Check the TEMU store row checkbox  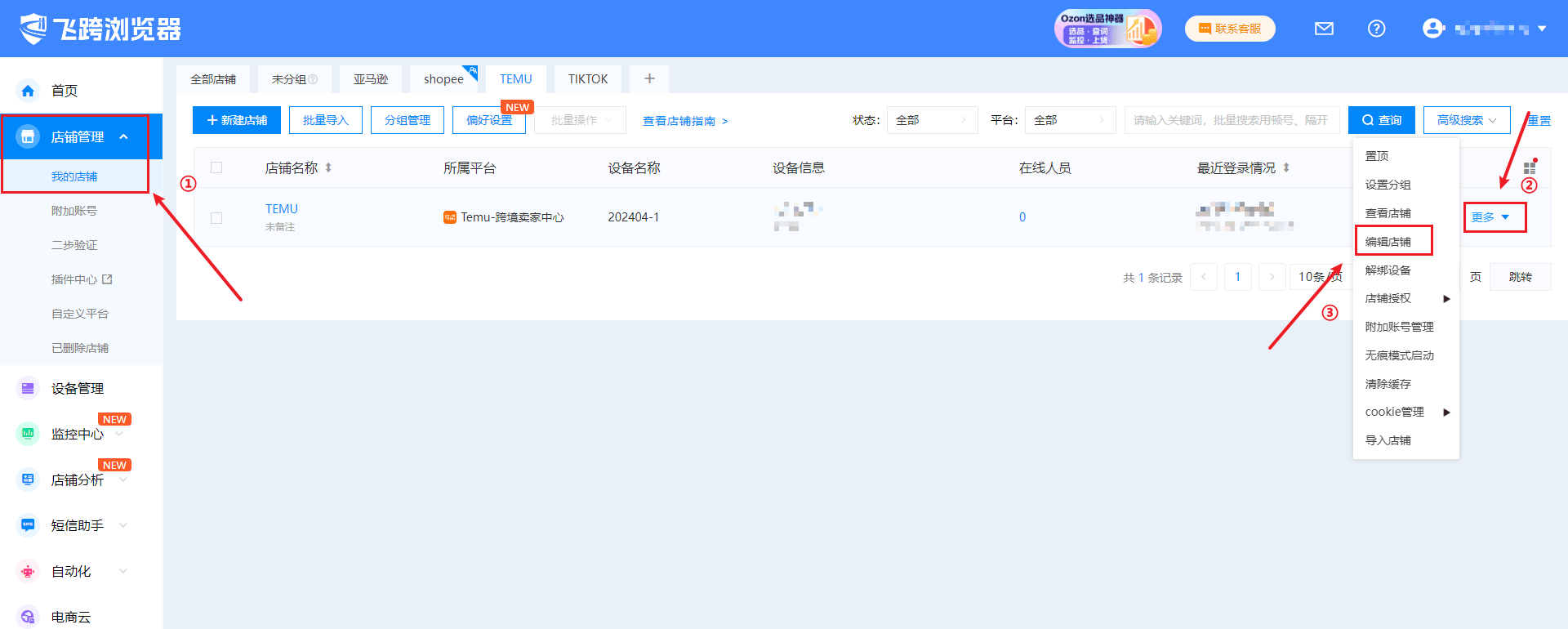[216, 218]
